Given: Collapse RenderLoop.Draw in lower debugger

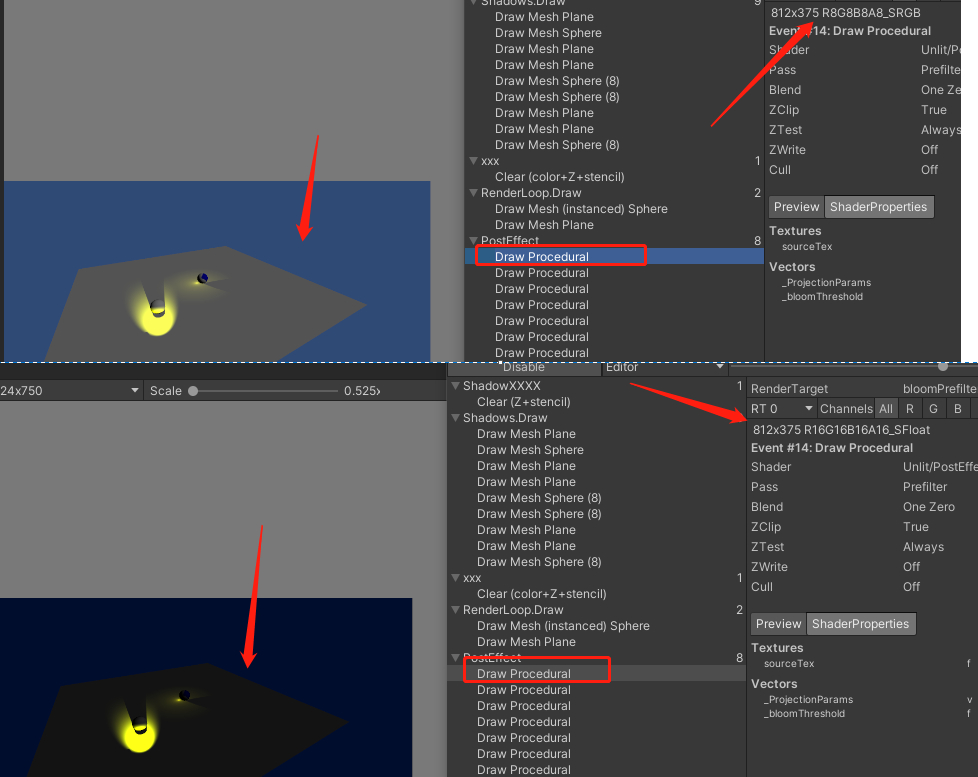Looking at the screenshot, I should [x=456, y=610].
